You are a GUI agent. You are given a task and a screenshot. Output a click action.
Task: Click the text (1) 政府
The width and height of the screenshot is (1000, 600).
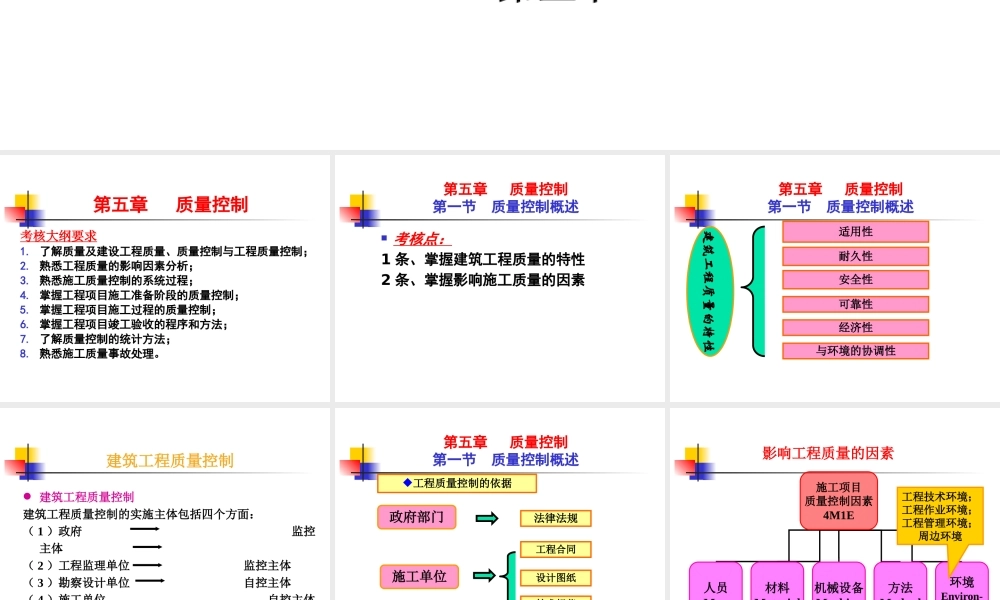click(54, 531)
